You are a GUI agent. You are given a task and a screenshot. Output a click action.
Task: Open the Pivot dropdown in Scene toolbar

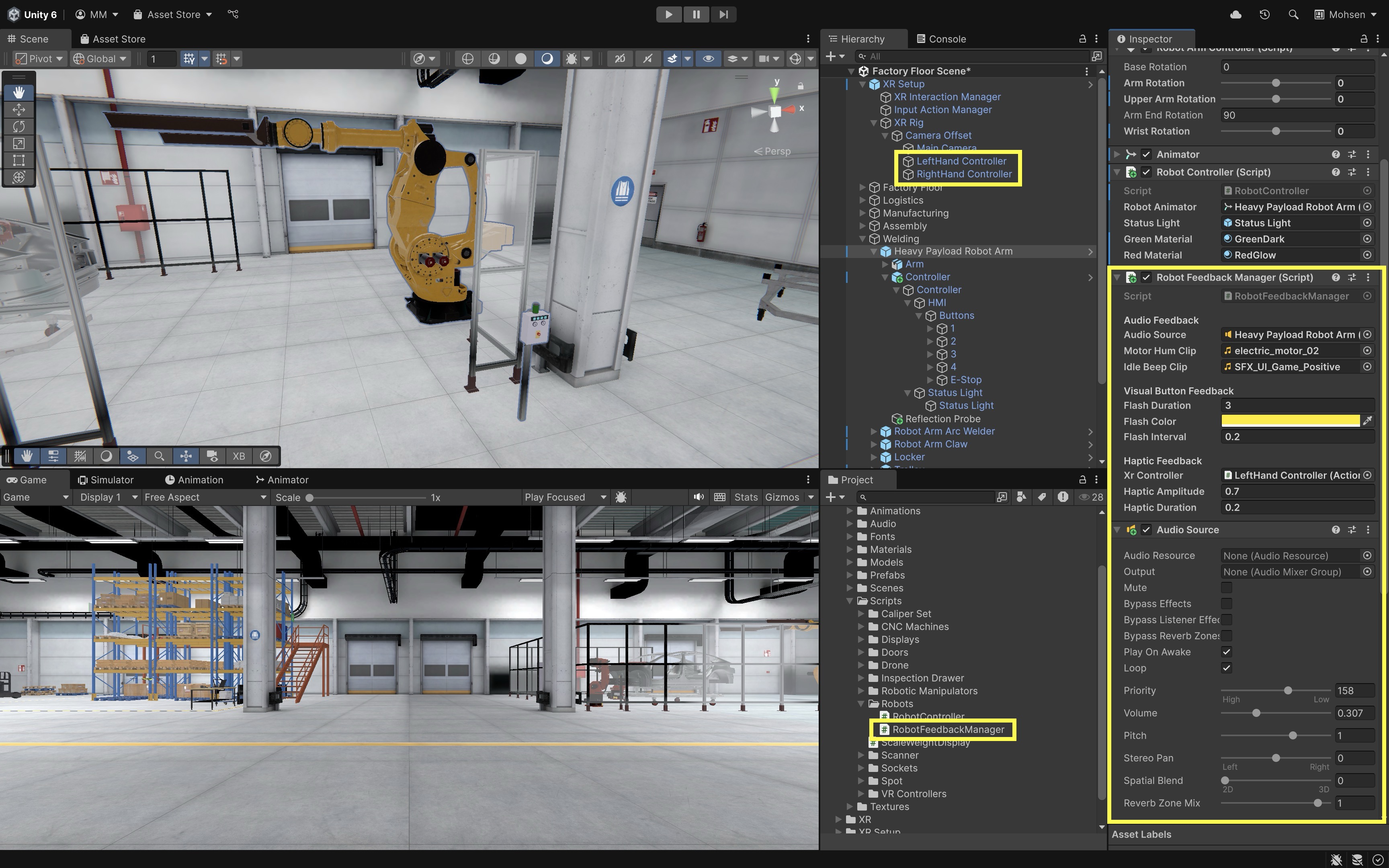pyautogui.click(x=39, y=59)
